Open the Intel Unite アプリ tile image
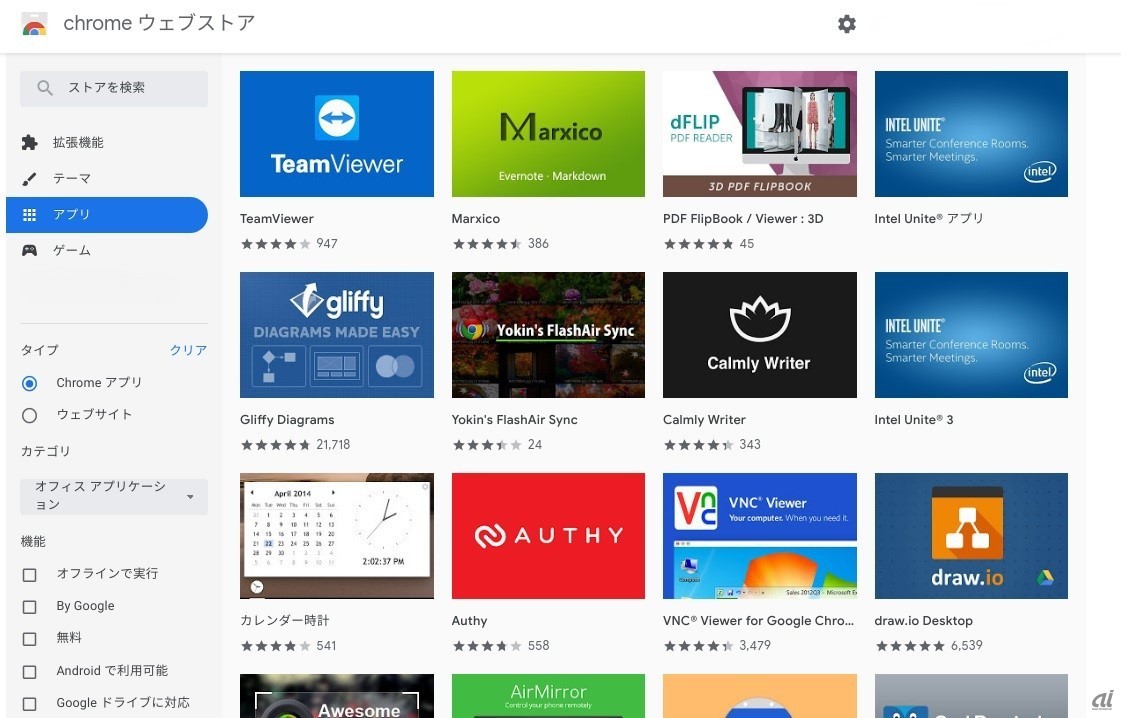This screenshot has width=1121, height=718. tap(971, 134)
